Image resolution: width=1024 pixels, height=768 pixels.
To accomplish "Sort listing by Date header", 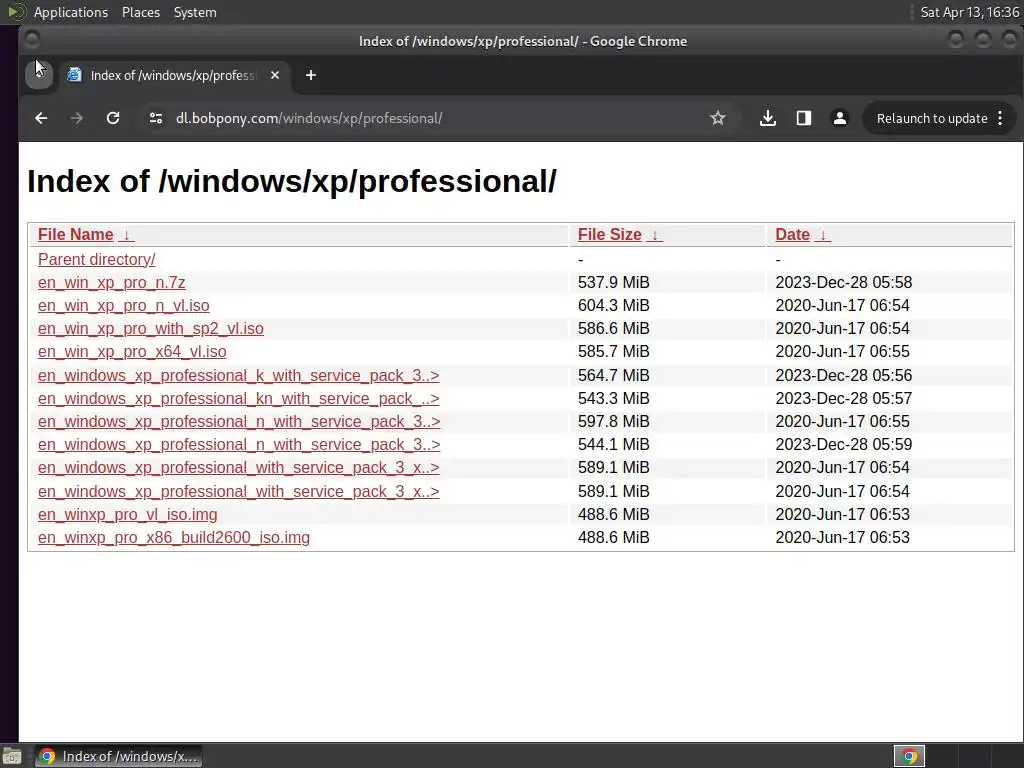I will point(792,234).
